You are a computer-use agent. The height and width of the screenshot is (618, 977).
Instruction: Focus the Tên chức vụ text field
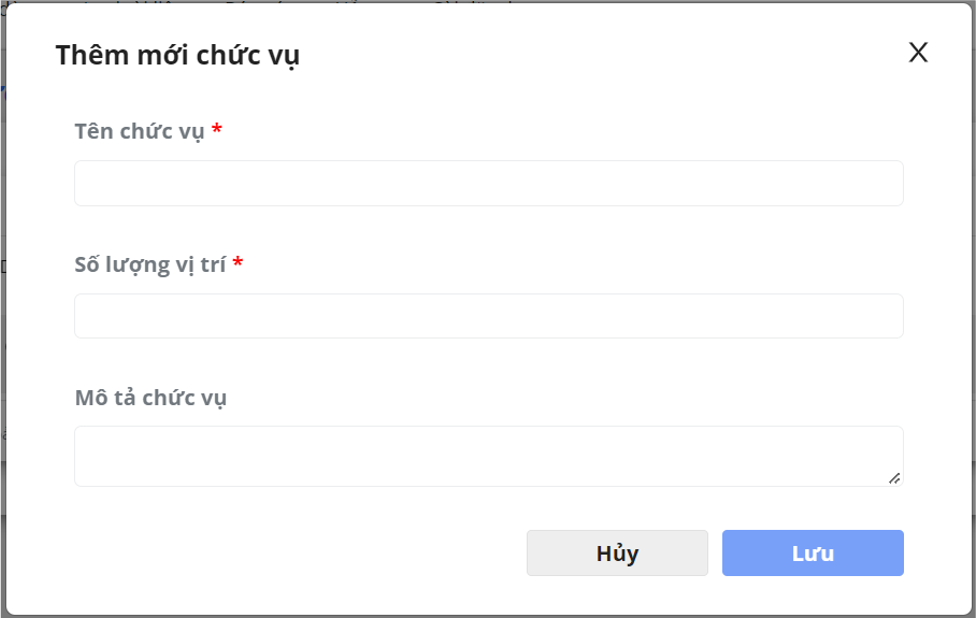(488, 183)
